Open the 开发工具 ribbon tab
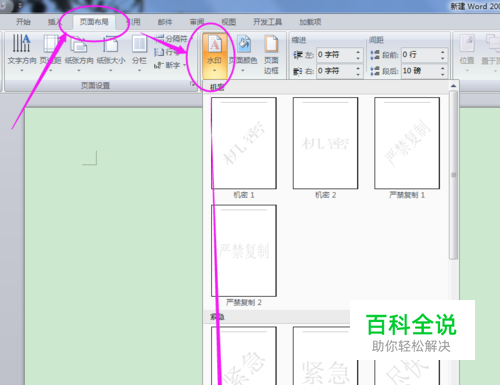Viewport: 500px width, 385px height. point(267,22)
